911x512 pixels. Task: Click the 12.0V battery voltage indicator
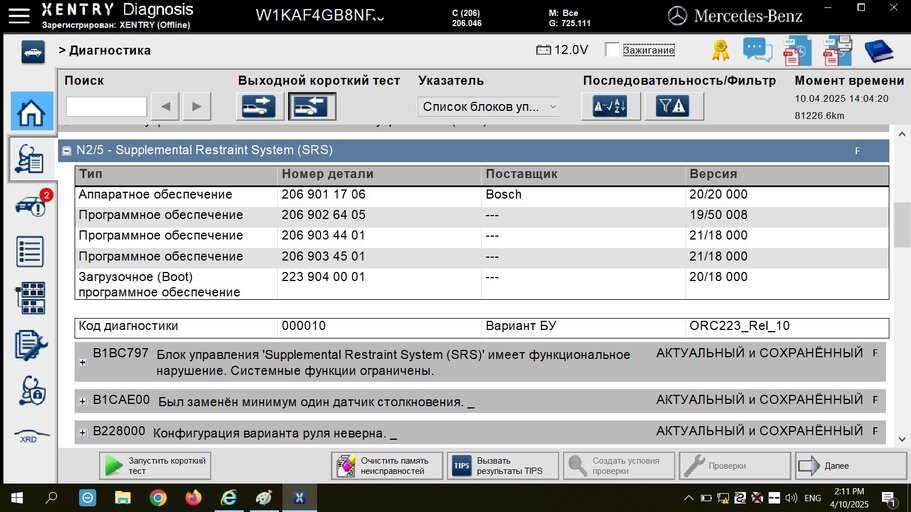(562, 50)
